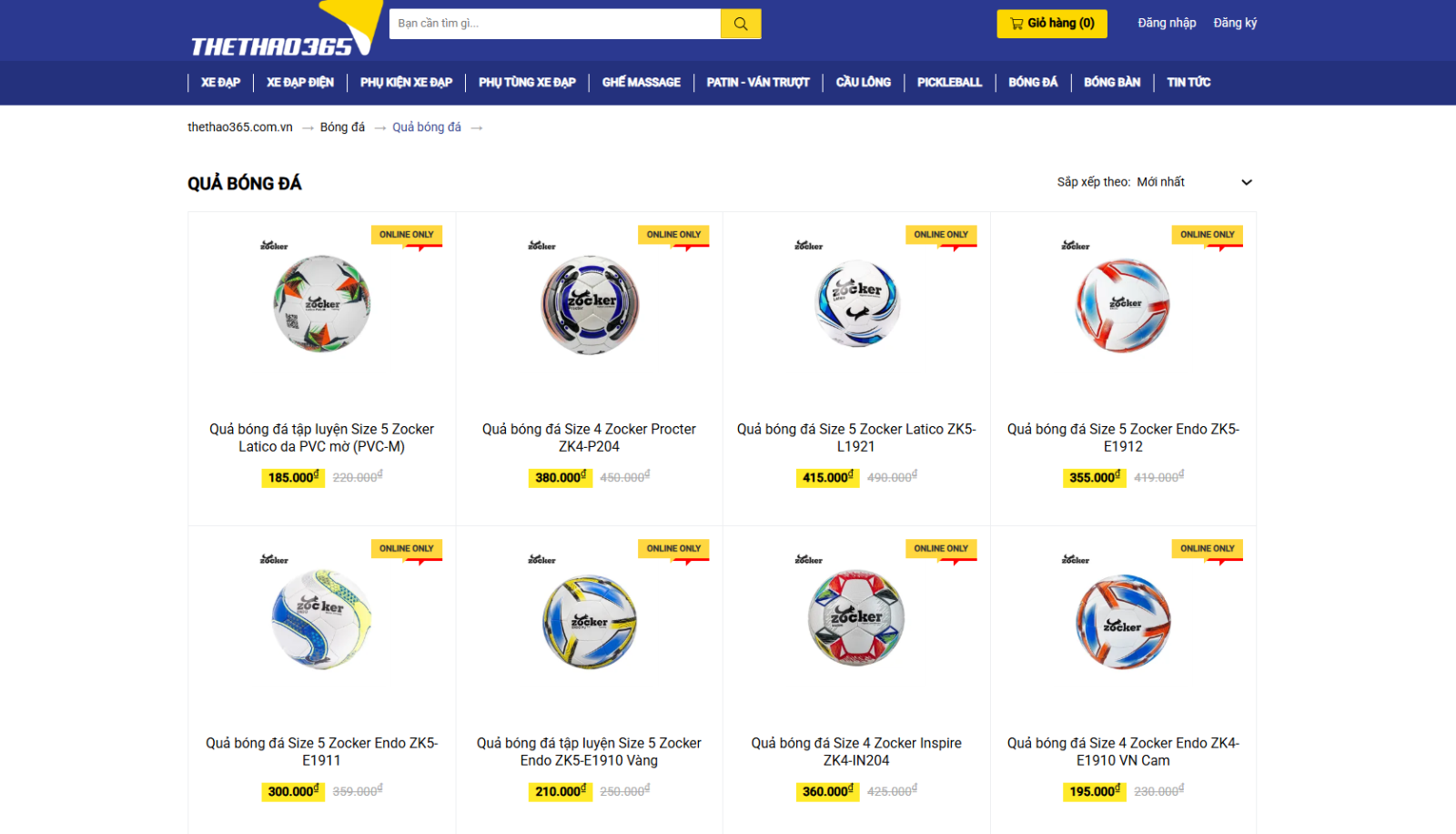
Task: Click Bóng đá breadcrumb link
Action: 342,127
